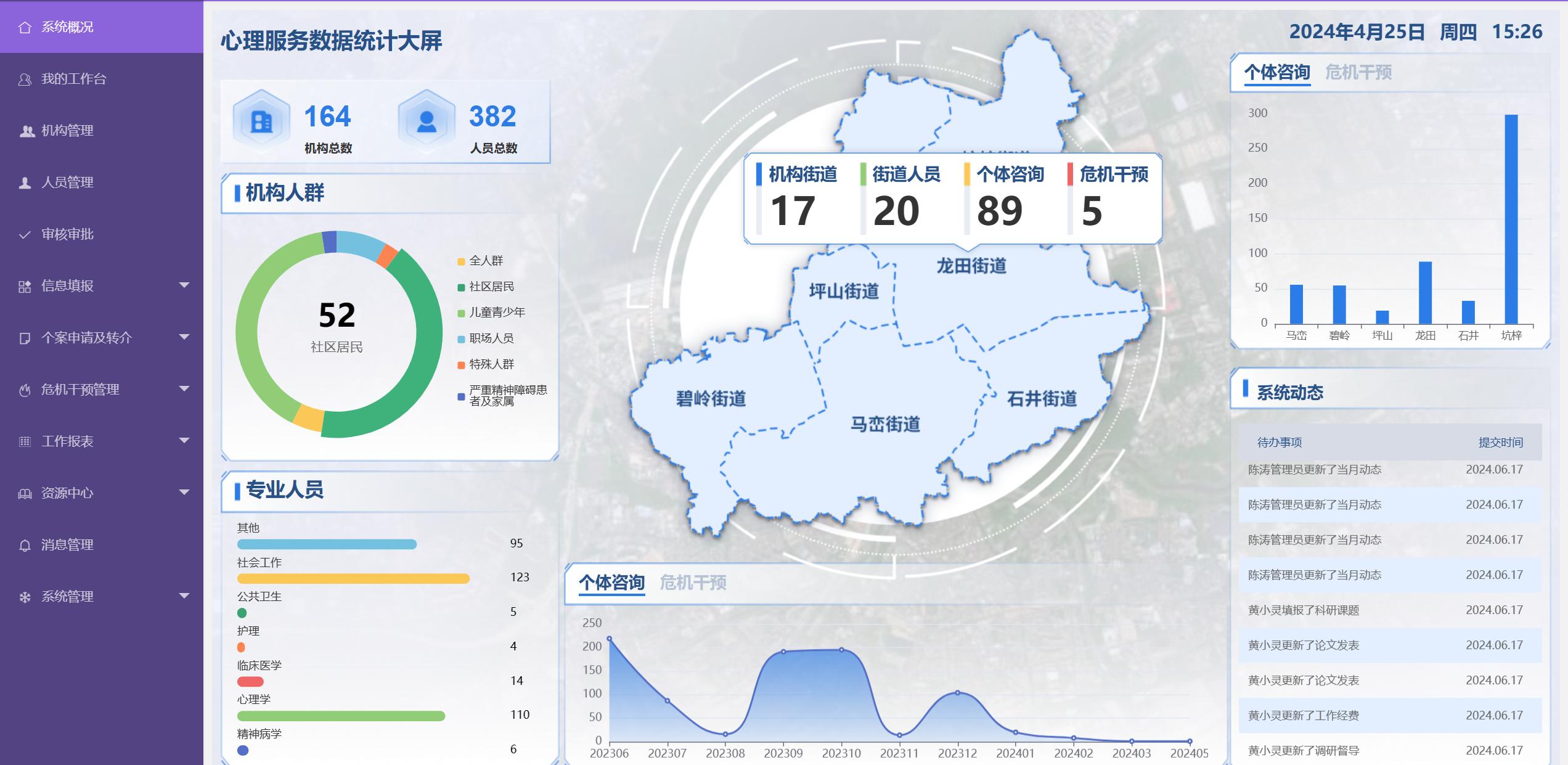Click the 资源中心 book icon

(x=25, y=494)
